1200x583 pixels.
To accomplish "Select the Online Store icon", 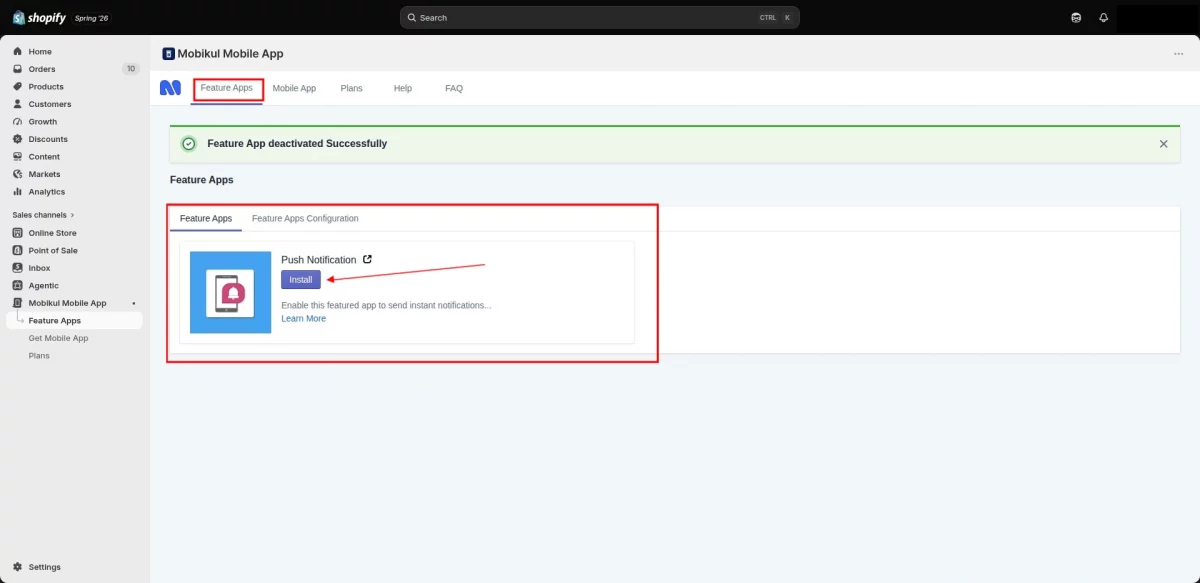I will click(x=18, y=233).
